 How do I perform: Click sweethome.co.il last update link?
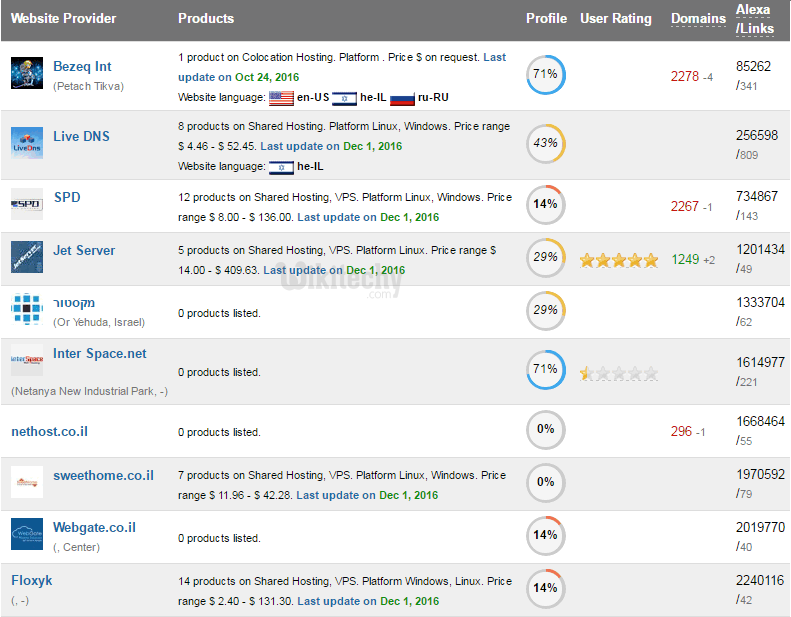pos(367,495)
